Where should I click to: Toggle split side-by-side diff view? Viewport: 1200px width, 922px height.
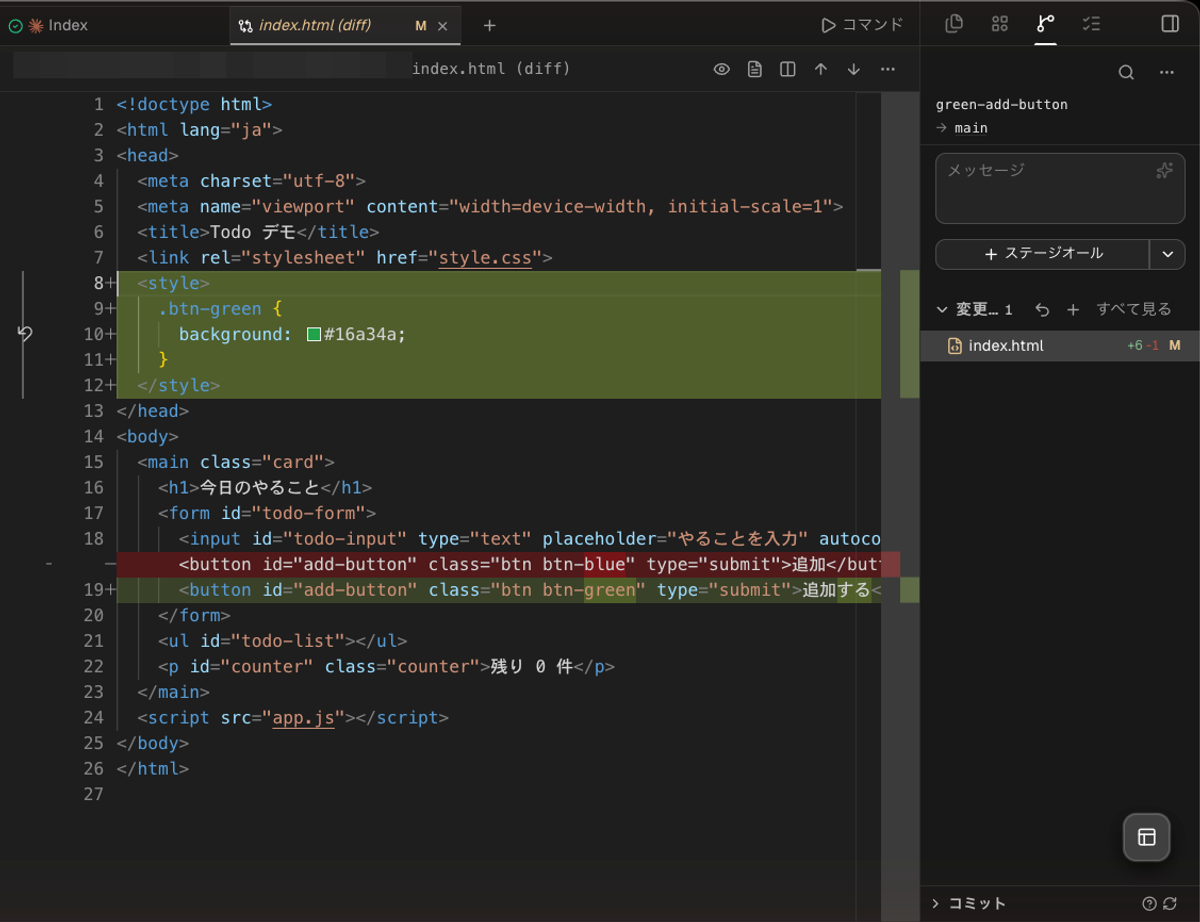point(788,69)
